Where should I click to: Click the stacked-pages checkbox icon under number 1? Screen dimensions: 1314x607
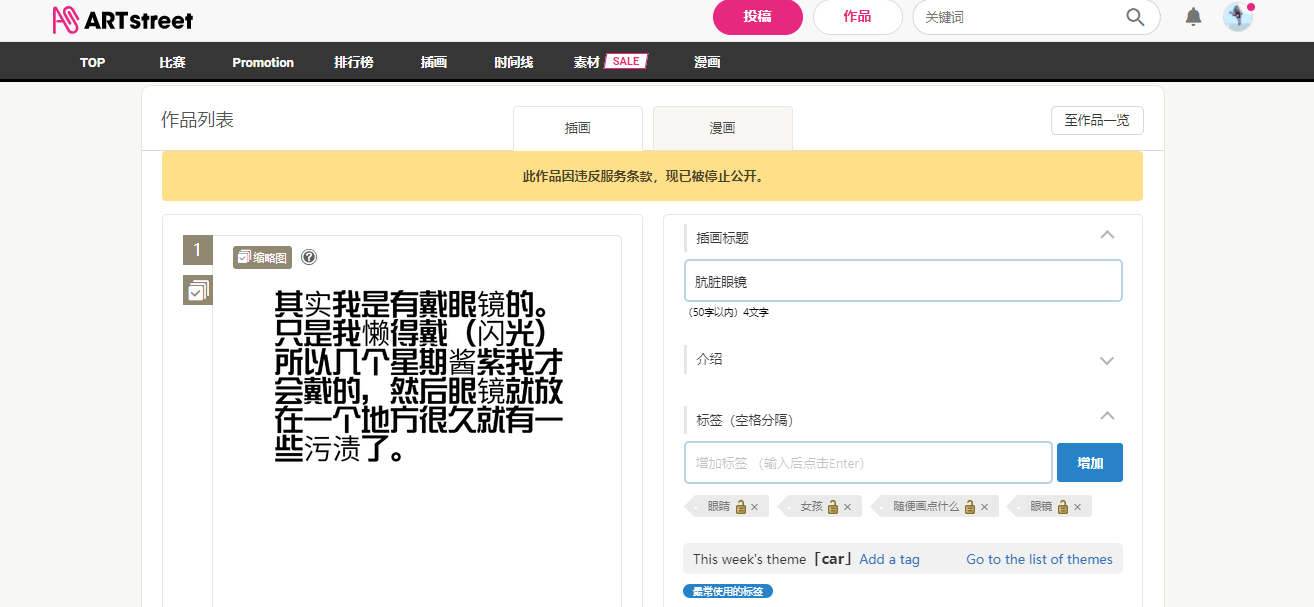coord(198,290)
